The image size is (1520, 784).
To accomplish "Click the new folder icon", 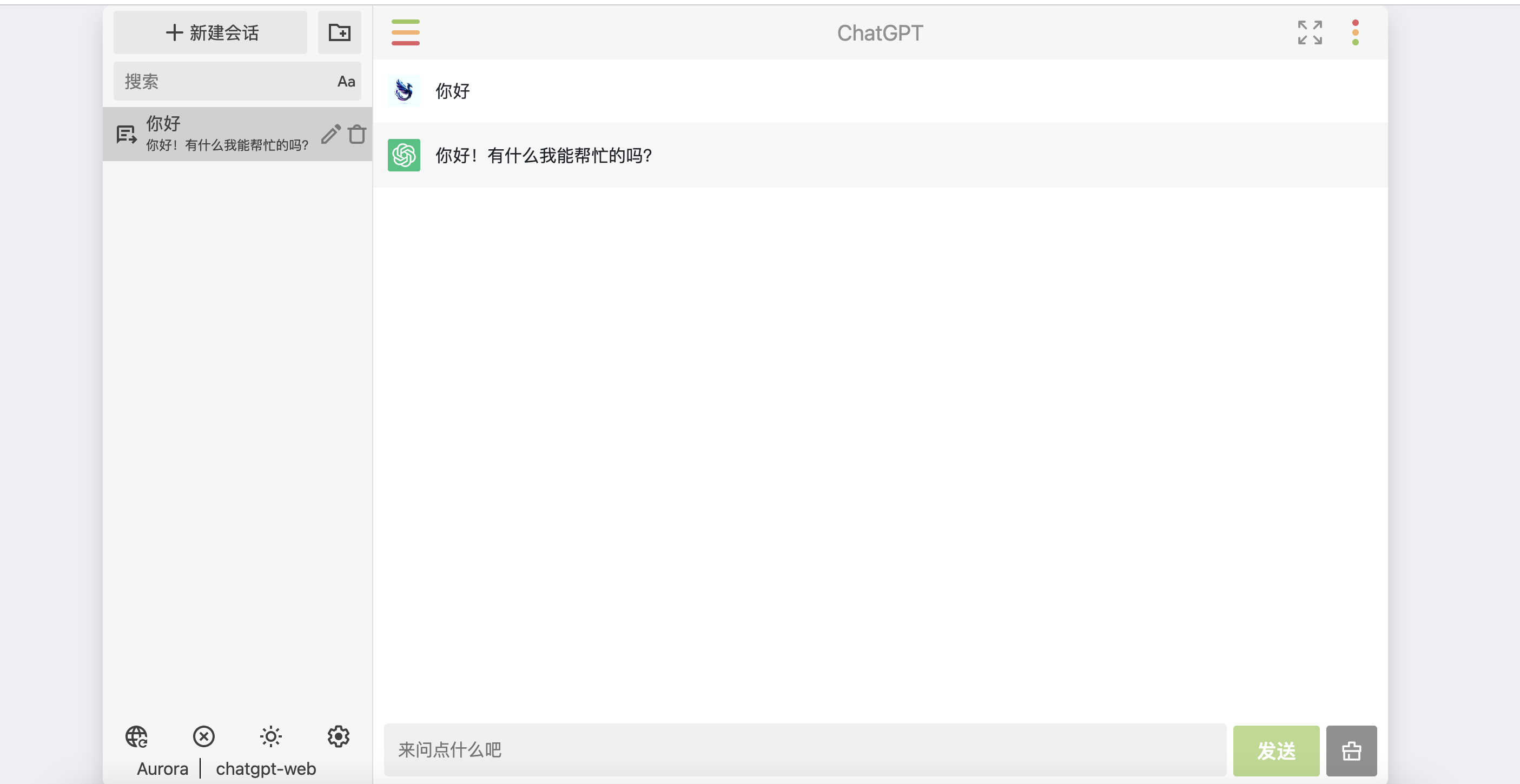I will tap(339, 32).
